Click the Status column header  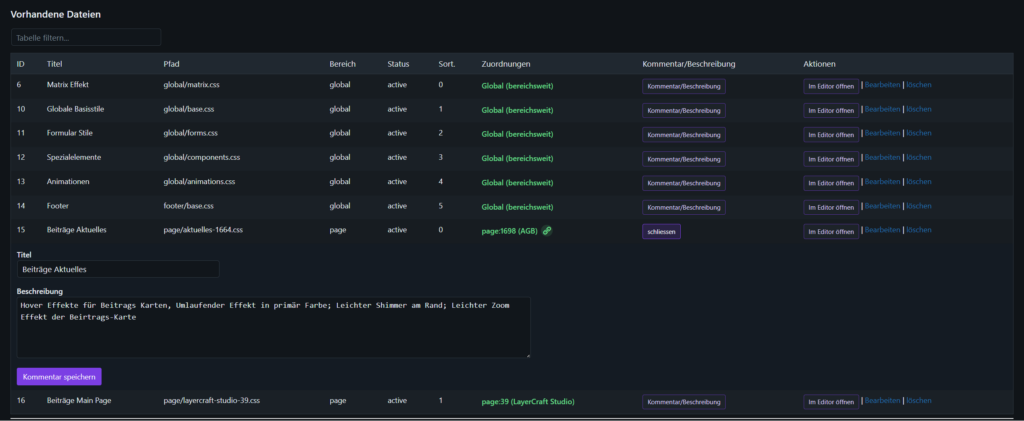pos(398,64)
